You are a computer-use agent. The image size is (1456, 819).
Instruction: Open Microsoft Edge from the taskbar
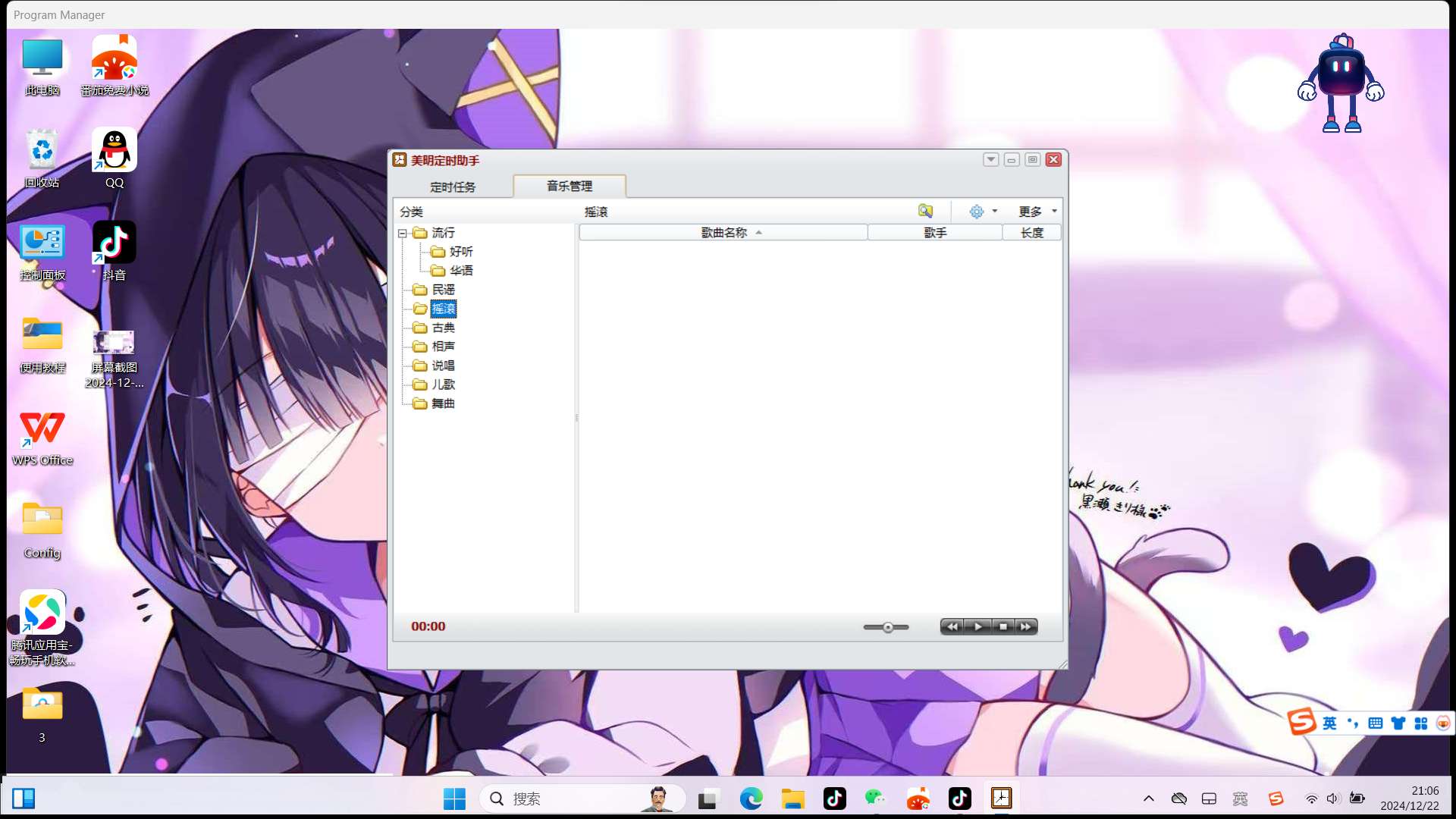tap(751, 799)
